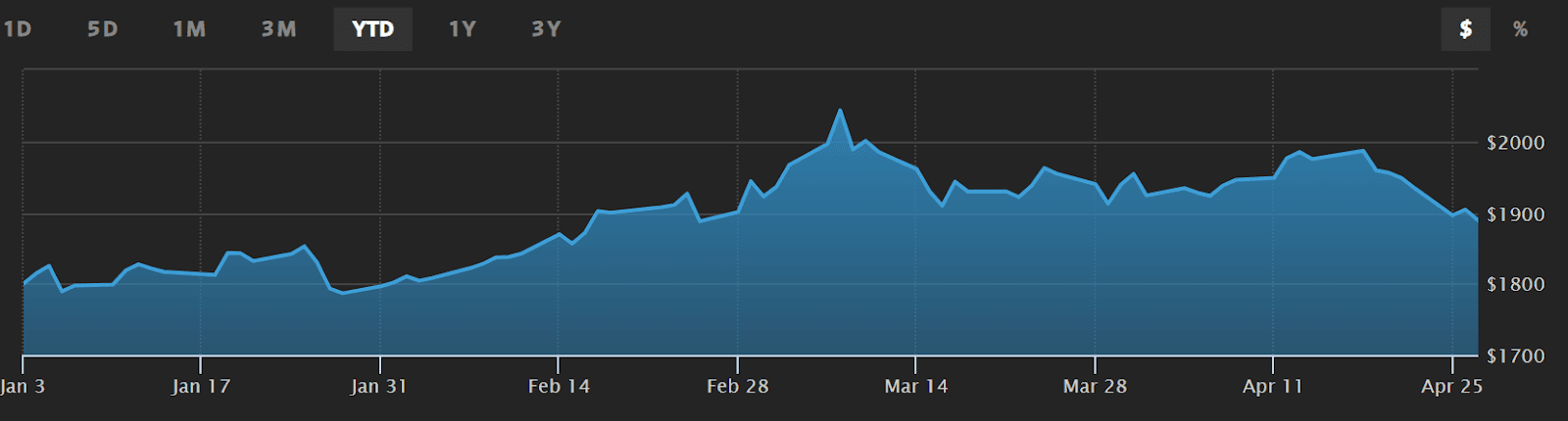Viewport: 1568px width, 421px height.
Task: Open the 3Y range view
Action: click(546, 29)
